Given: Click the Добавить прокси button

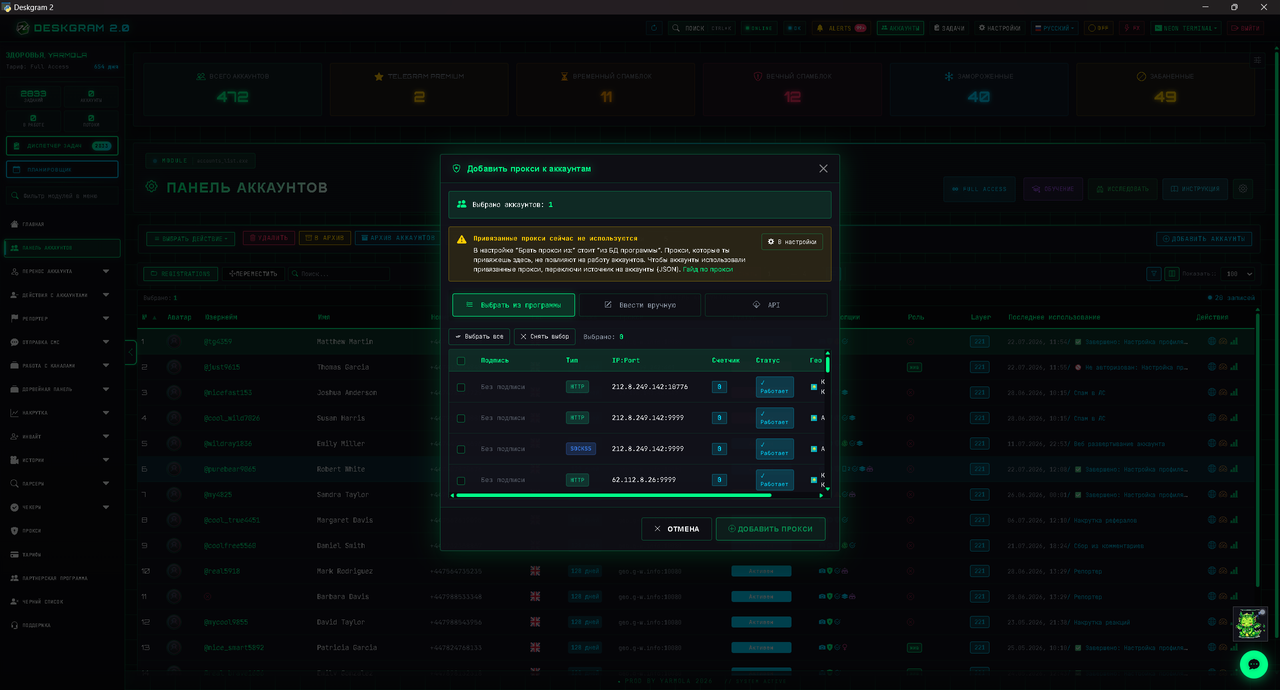Looking at the screenshot, I should point(771,529).
